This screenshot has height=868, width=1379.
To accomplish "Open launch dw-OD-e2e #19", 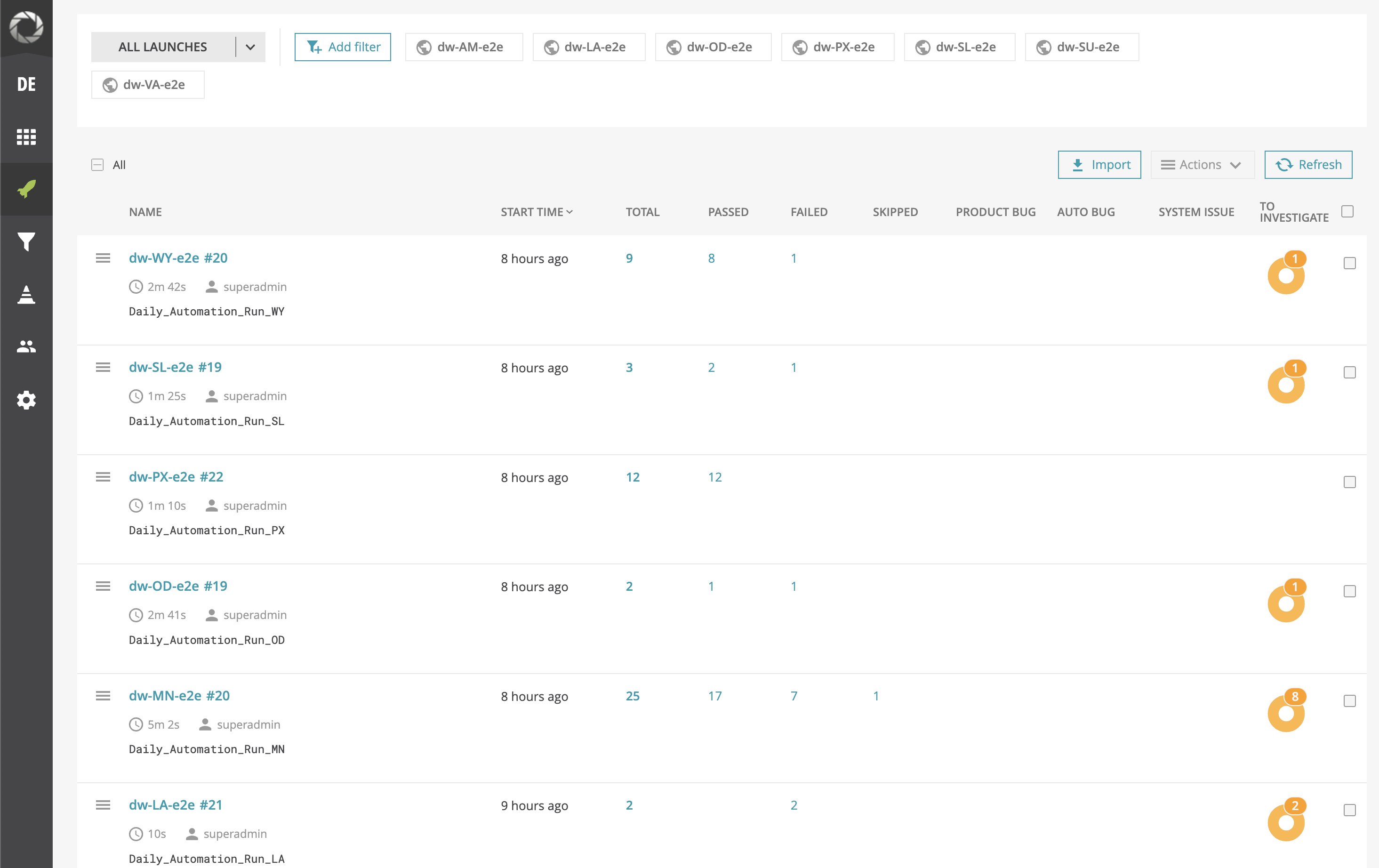I will (178, 586).
